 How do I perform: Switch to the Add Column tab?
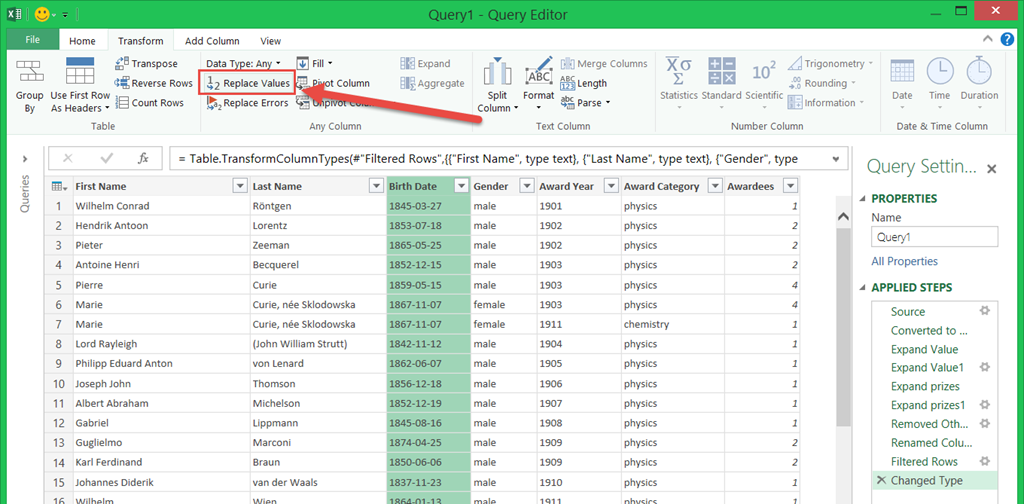(x=212, y=41)
